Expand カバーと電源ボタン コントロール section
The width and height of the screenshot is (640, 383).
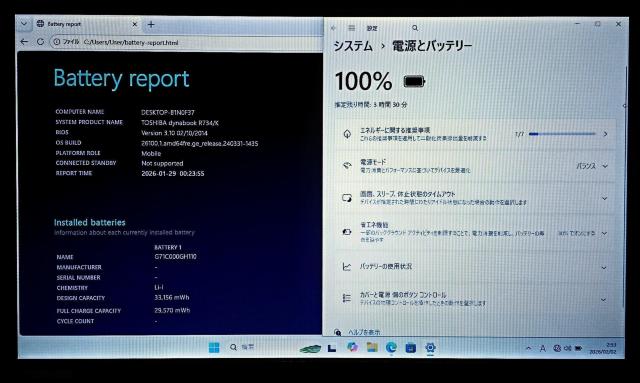[x=475, y=299]
